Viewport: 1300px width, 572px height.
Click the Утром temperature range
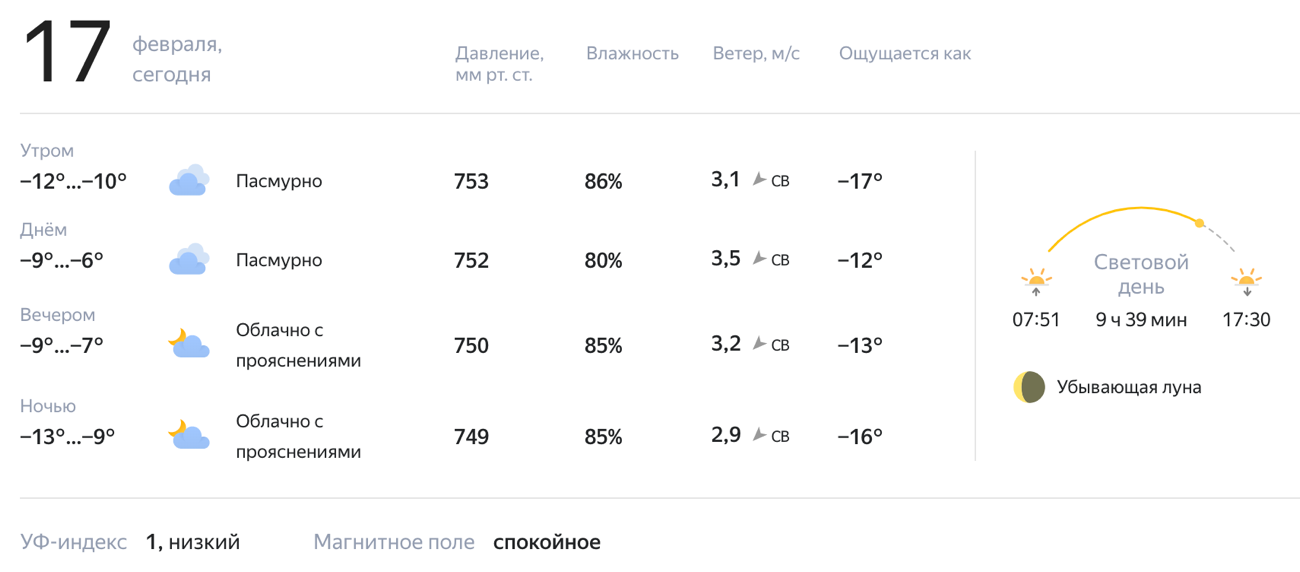(x=74, y=182)
